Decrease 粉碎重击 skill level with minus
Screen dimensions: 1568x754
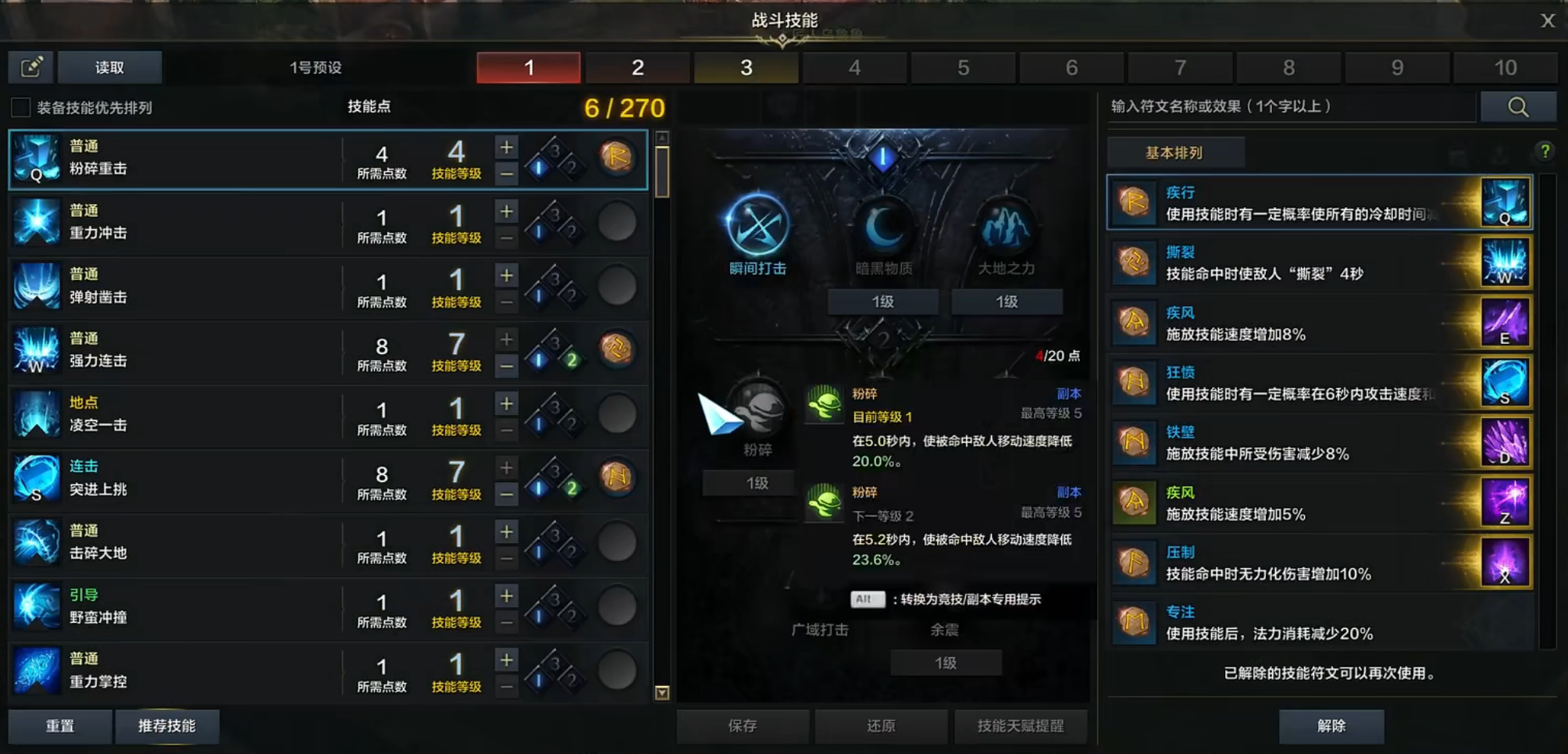click(x=506, y=173)
